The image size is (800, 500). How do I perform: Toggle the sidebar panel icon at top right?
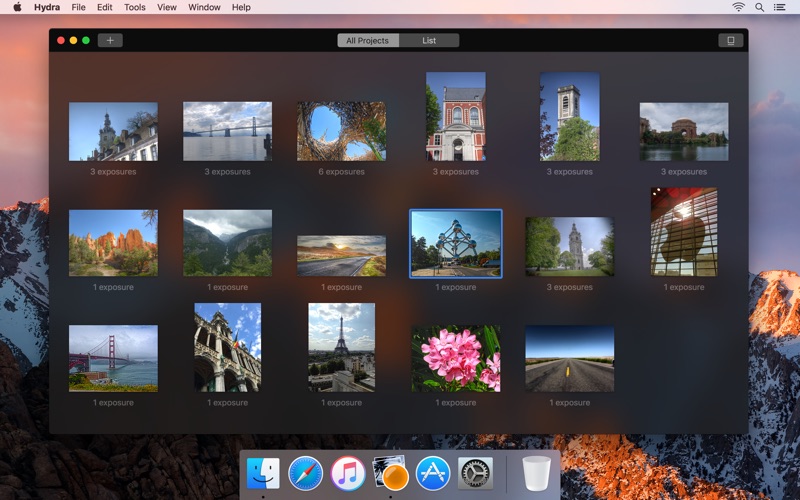pyautogui.click(x=730, y=40)
